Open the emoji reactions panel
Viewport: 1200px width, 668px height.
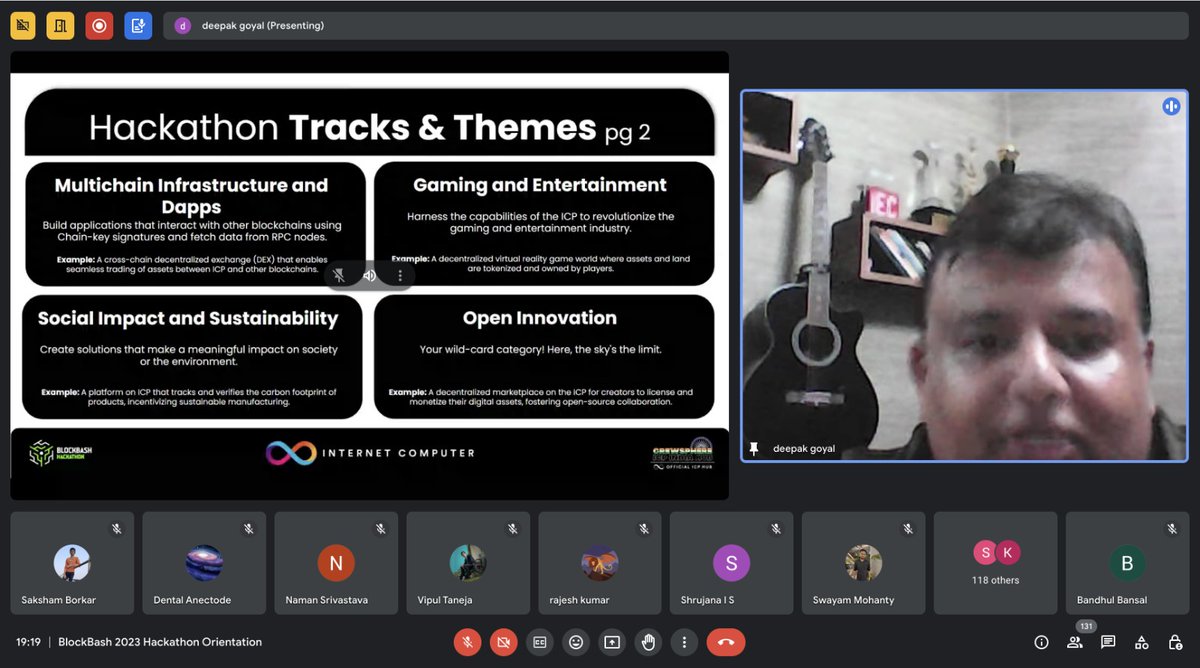pyautogui.click(x=576, y=642)
